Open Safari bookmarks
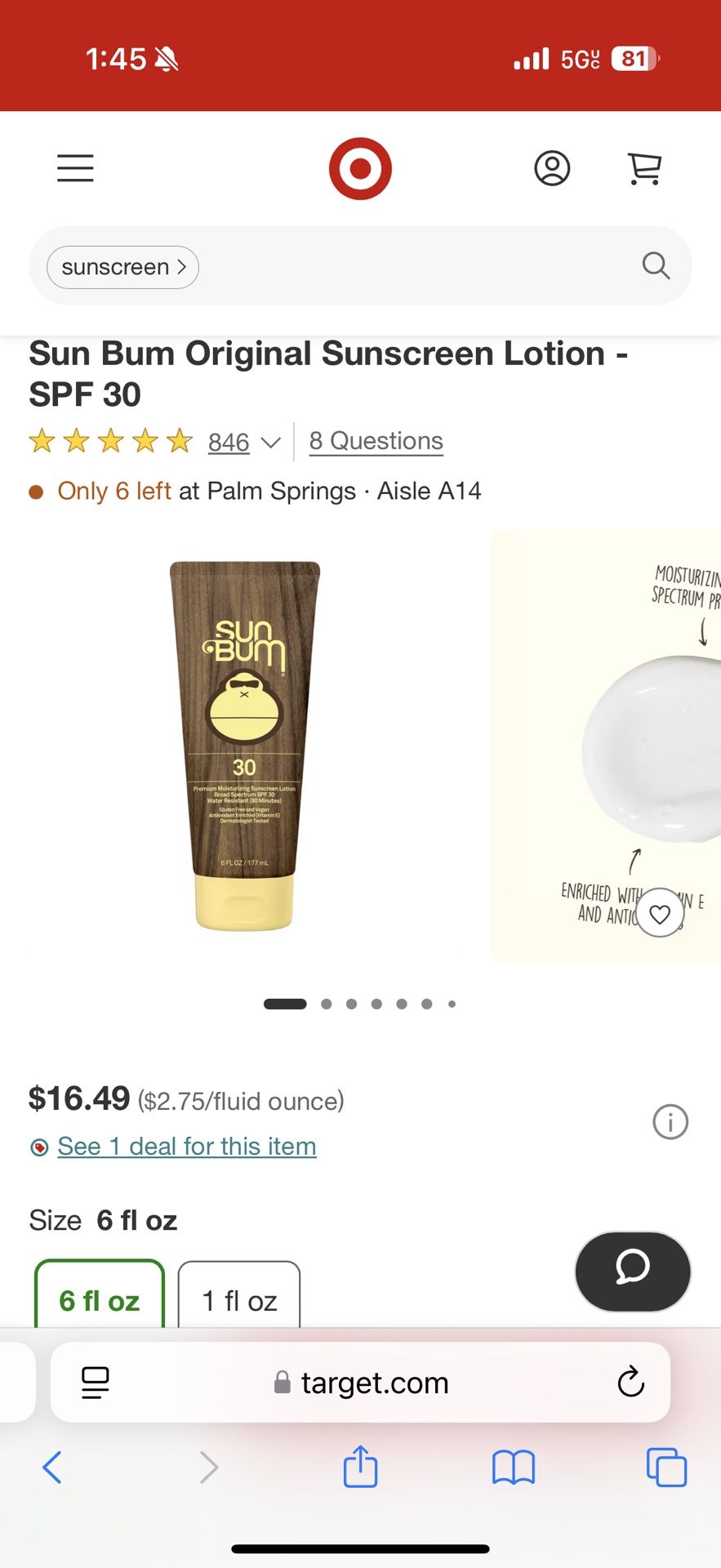Screen dimensions: 721x1568 [x=514, y=1468]
